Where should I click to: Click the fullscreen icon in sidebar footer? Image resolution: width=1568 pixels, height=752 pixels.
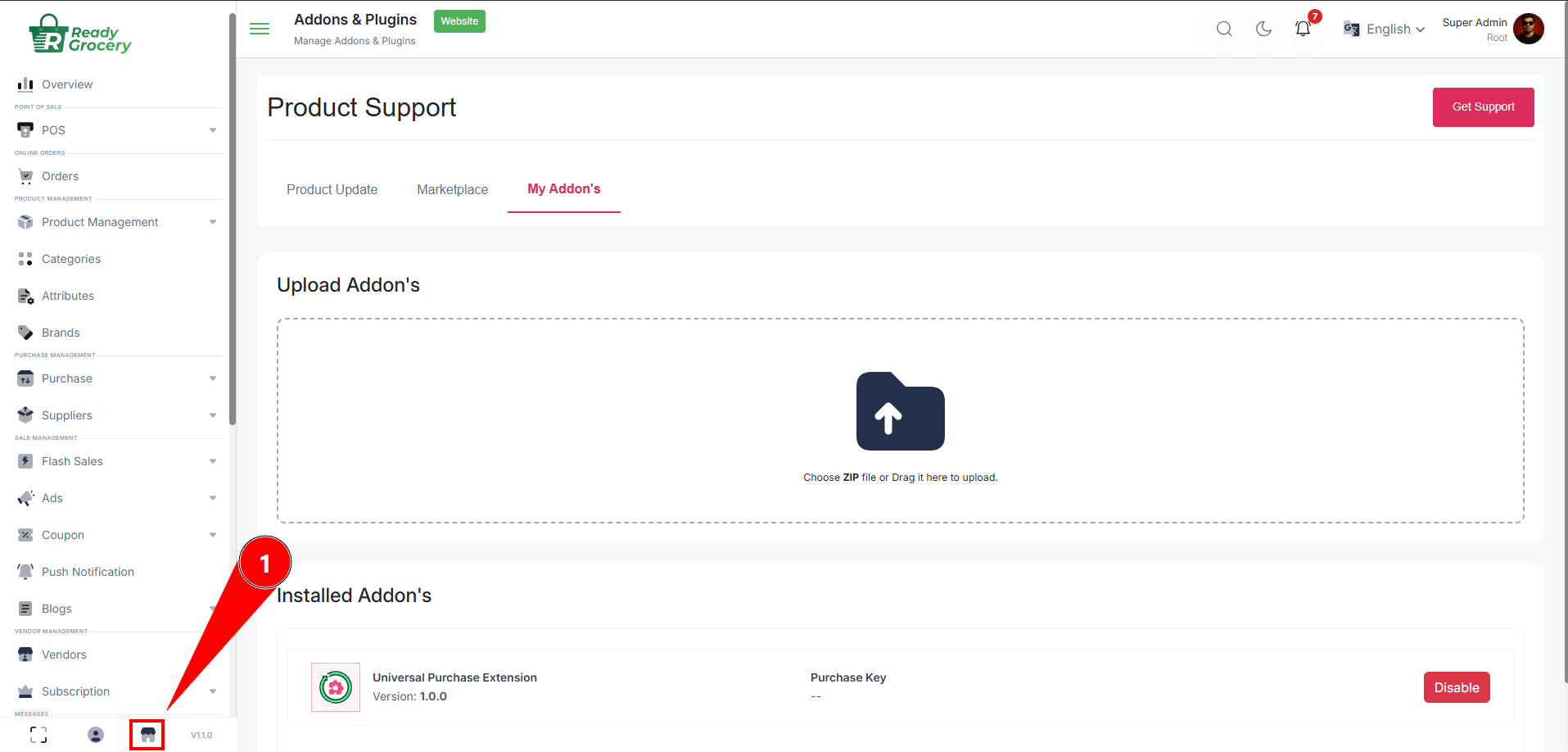(x=38, y=735)
